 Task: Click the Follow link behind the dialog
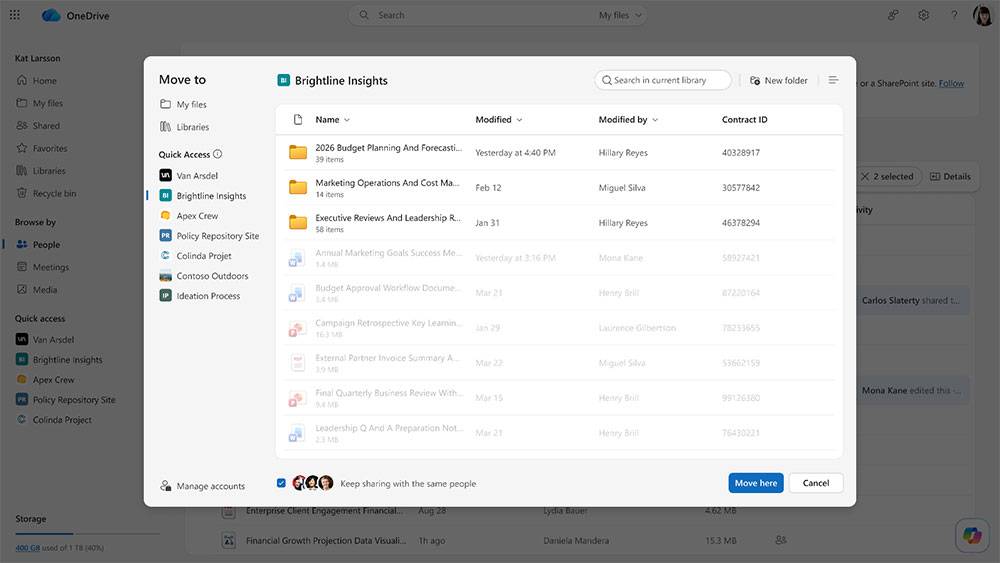pyautogui.click(x=951, y=84)
